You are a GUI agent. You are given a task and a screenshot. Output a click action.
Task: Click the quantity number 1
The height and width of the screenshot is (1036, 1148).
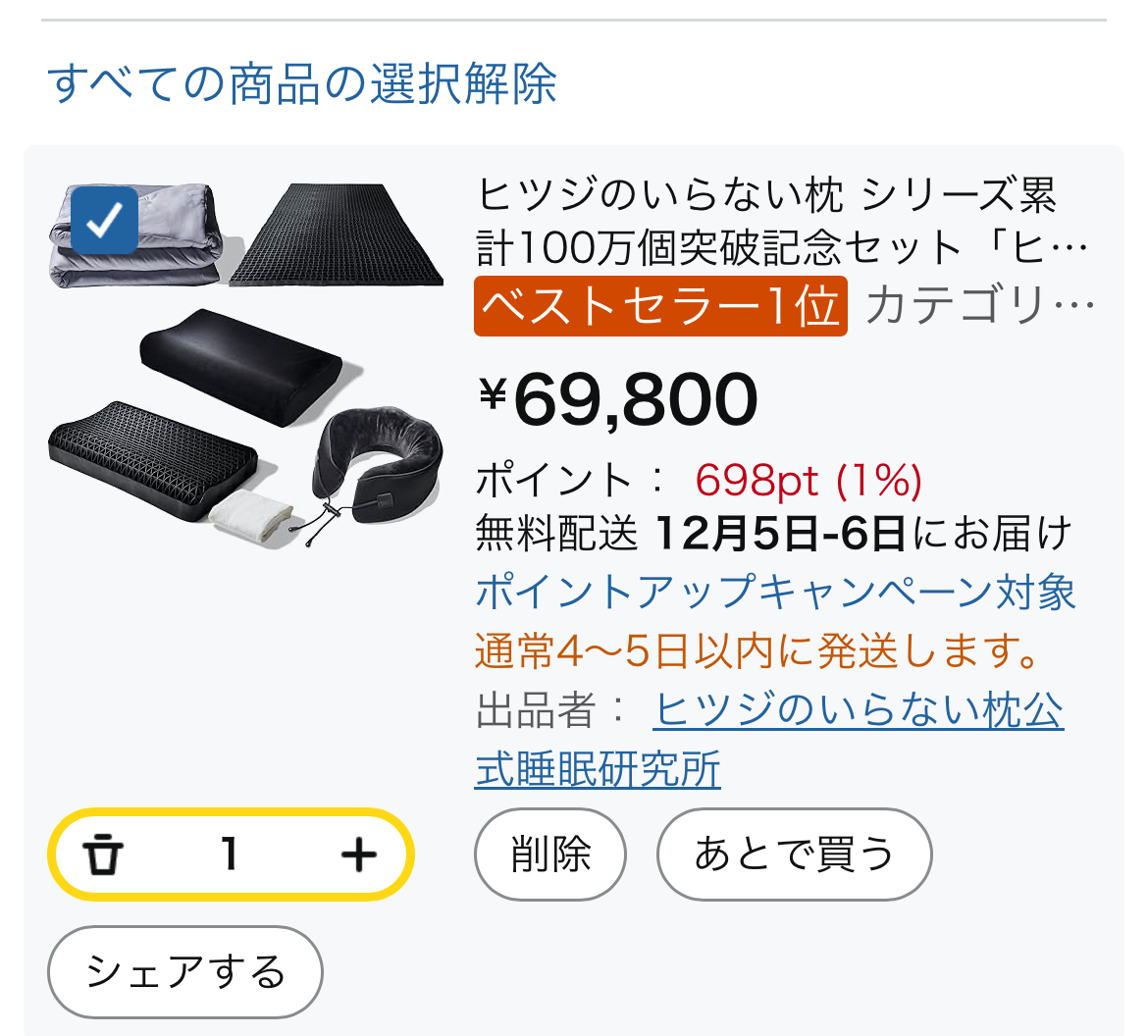[x=230, y=855]
